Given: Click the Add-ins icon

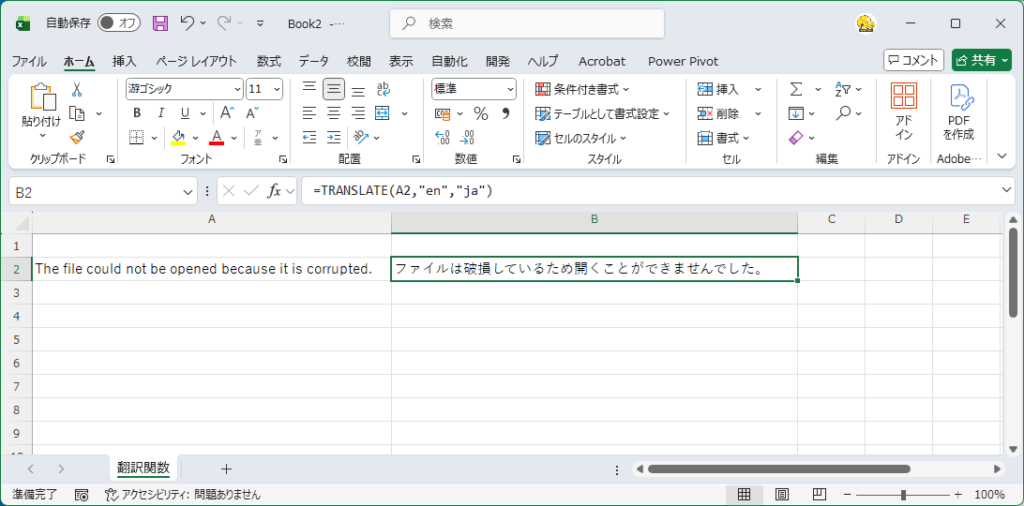Looking at the screenshot, I should coord(904,112).
